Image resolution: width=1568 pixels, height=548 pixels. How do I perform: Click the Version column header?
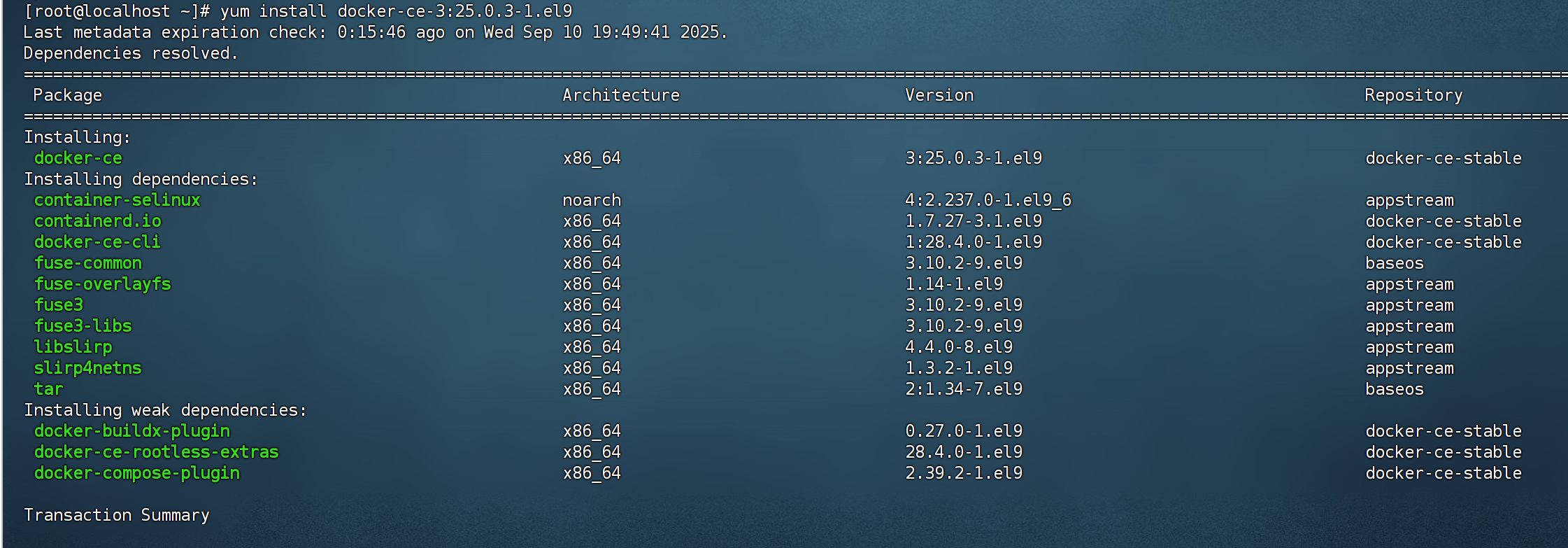pos(939,95)
